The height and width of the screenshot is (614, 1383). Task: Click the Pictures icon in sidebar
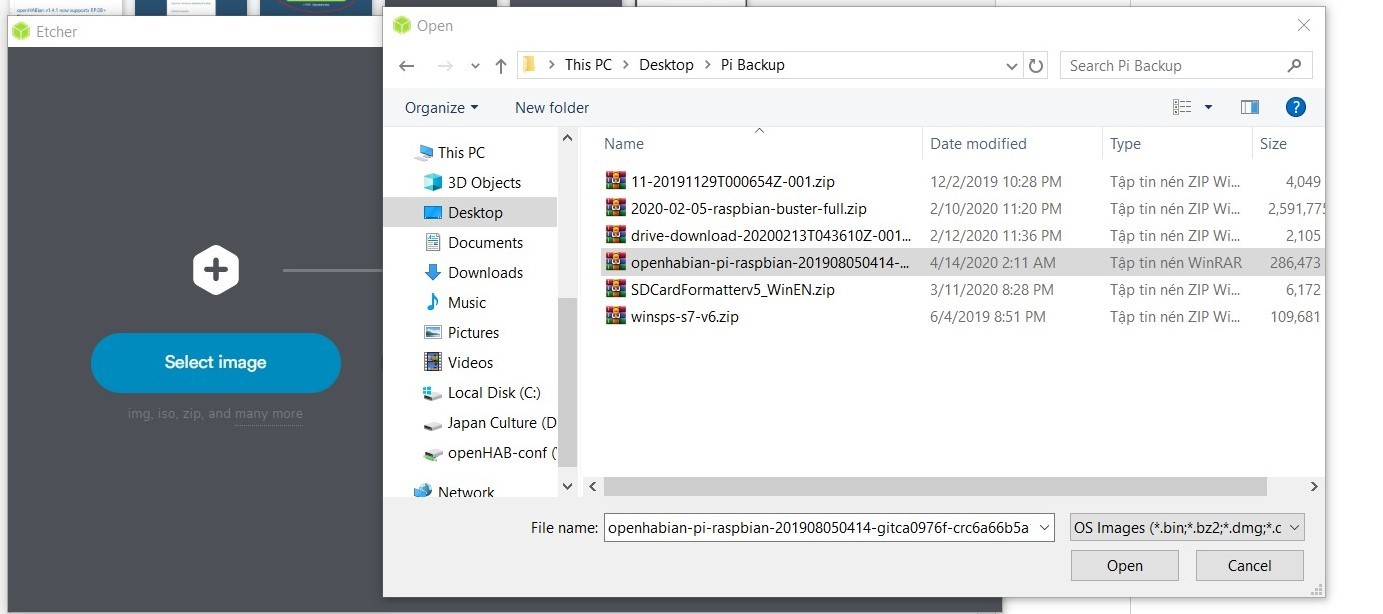[x=433, y=332]
